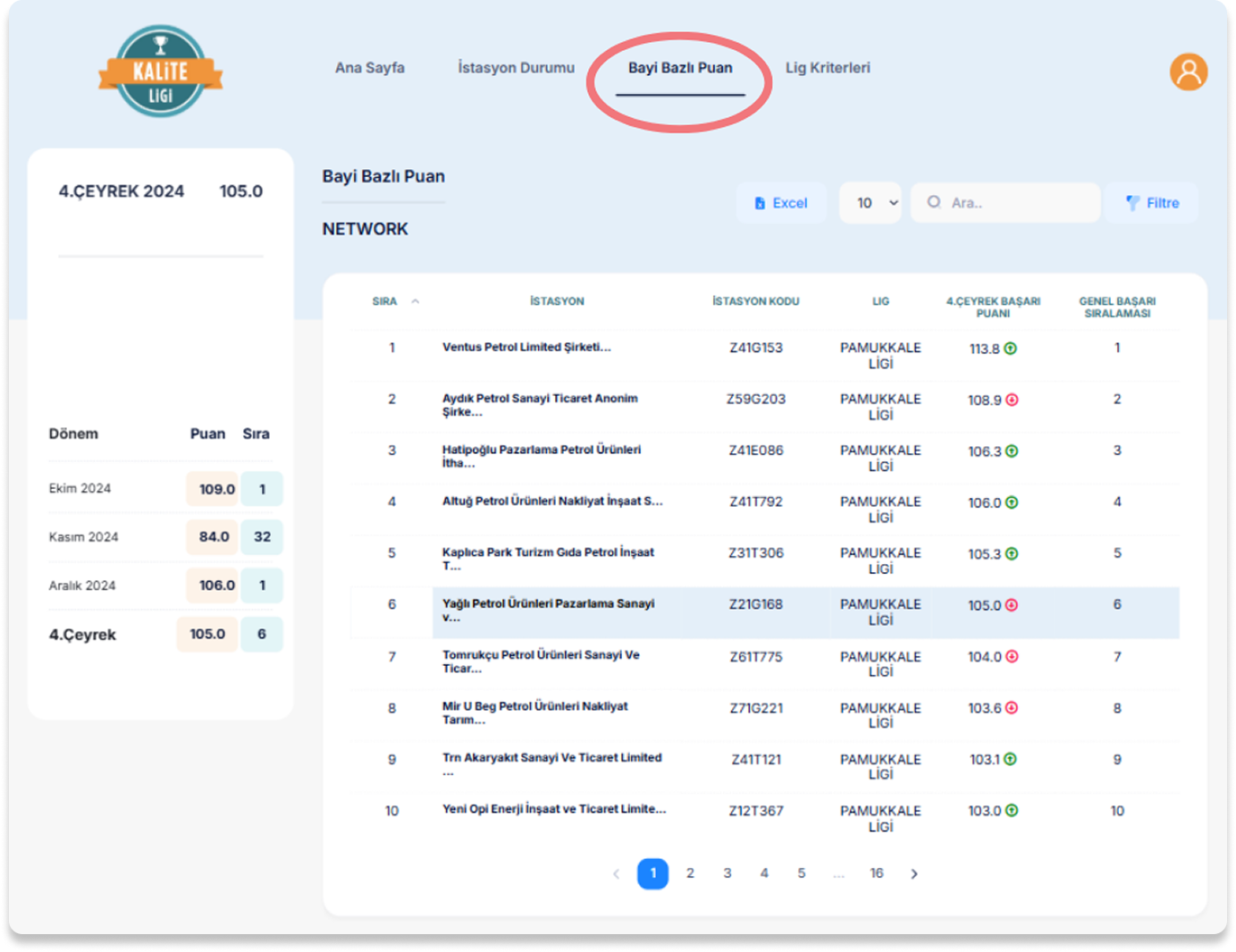Image resolution: width=1236 pixels, height=952 pixels.
Task: Open the rows-per-page dropdown showing 10
Action: [x=870, y=203]
